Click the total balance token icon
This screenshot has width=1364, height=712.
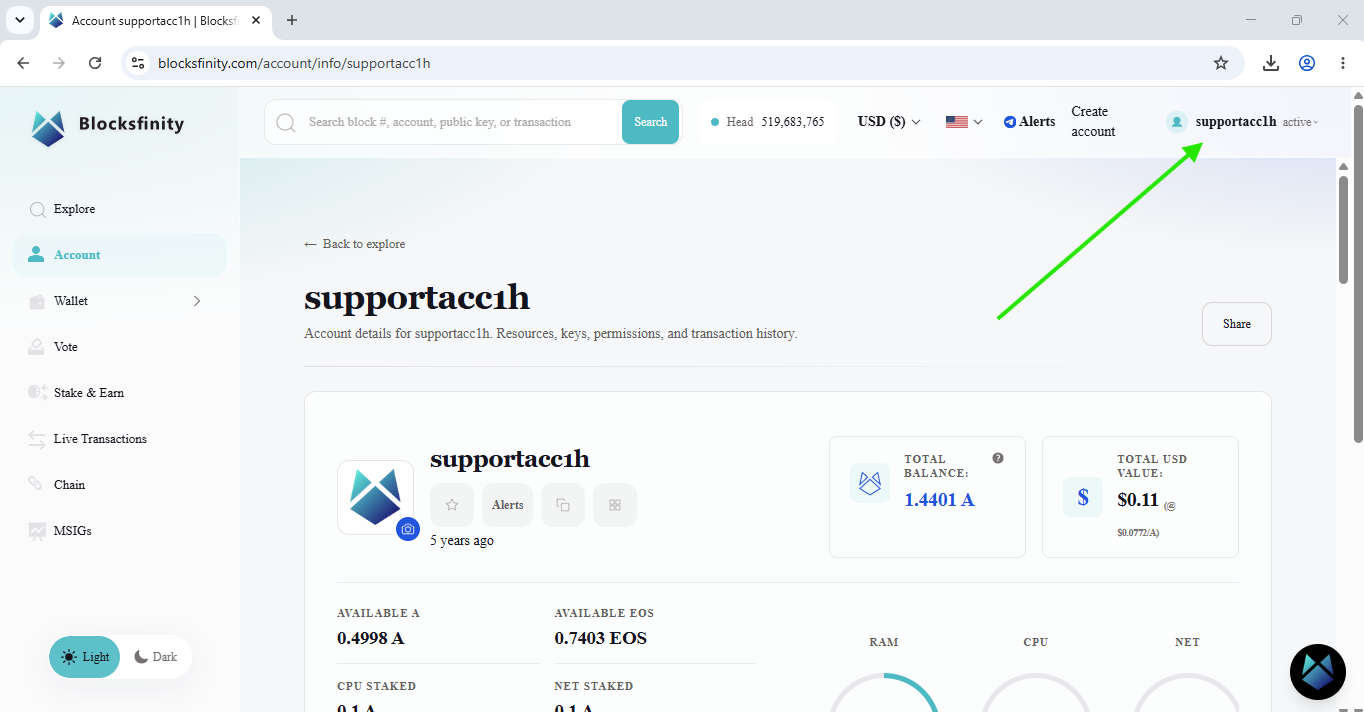click(870, 483)
